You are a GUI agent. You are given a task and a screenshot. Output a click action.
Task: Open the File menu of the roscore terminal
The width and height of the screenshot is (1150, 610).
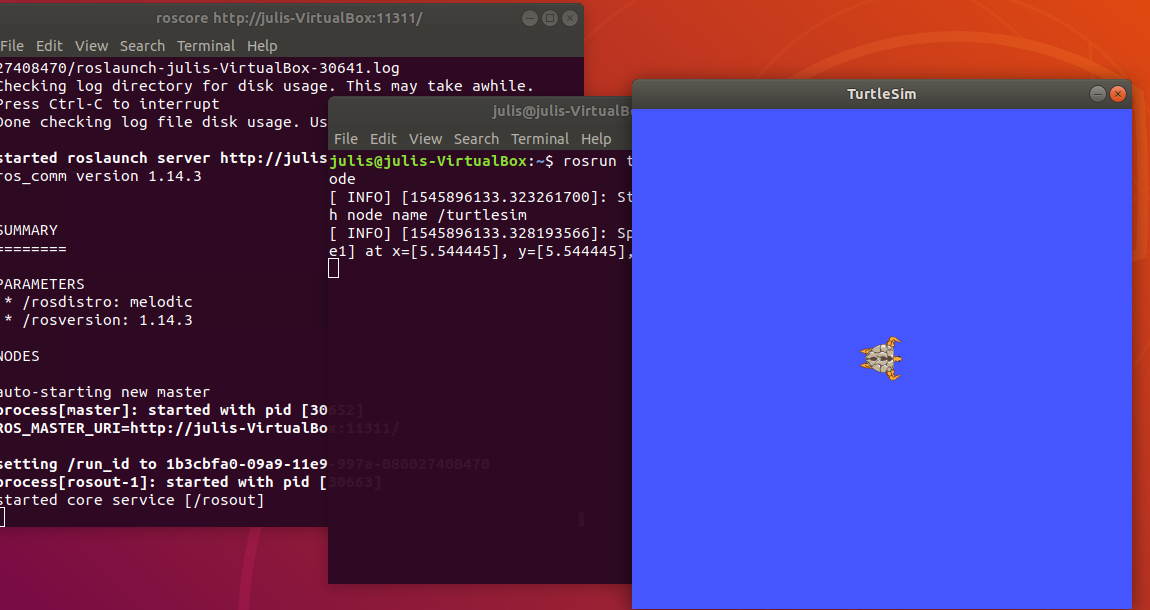click(x=11, y=45)
